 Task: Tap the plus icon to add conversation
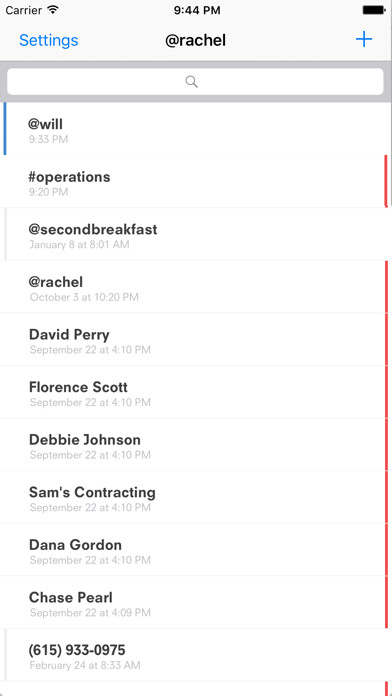point(364,40)
